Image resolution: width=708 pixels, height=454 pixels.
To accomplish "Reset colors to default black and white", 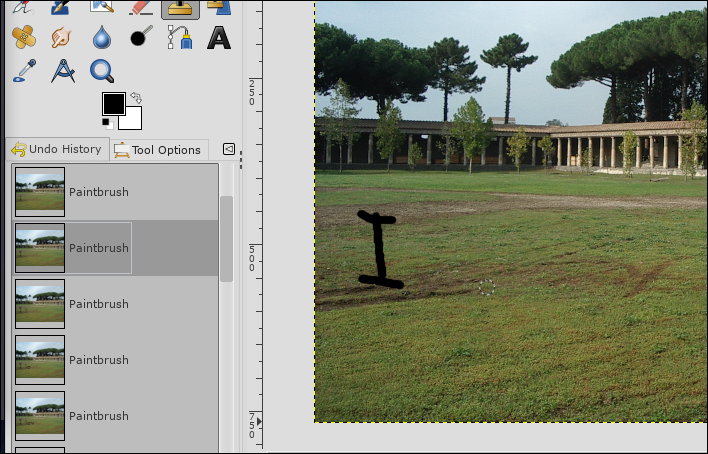I will (x=107, y=124).
